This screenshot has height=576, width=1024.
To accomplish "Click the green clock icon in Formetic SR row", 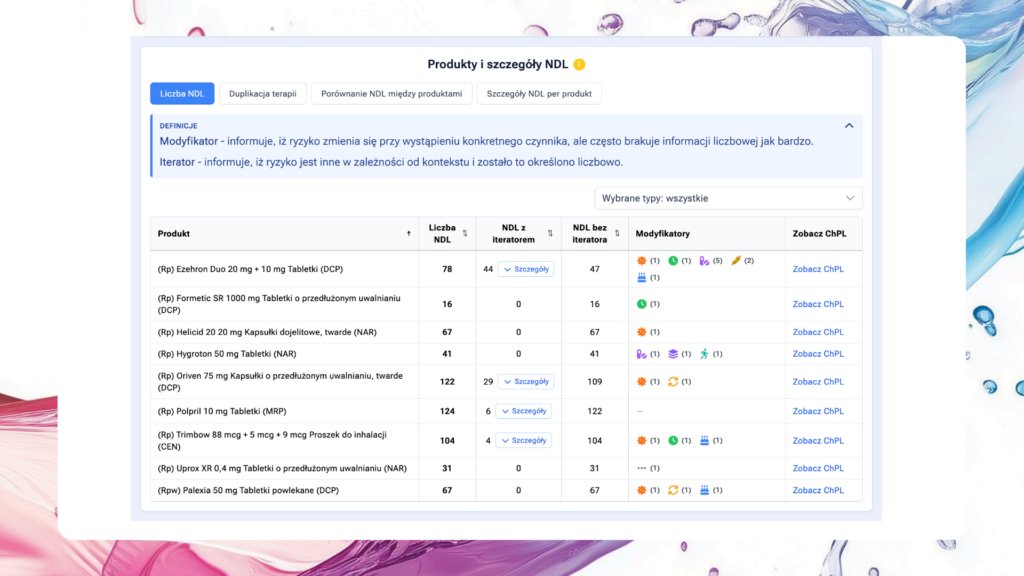I will tap(642, 304).
